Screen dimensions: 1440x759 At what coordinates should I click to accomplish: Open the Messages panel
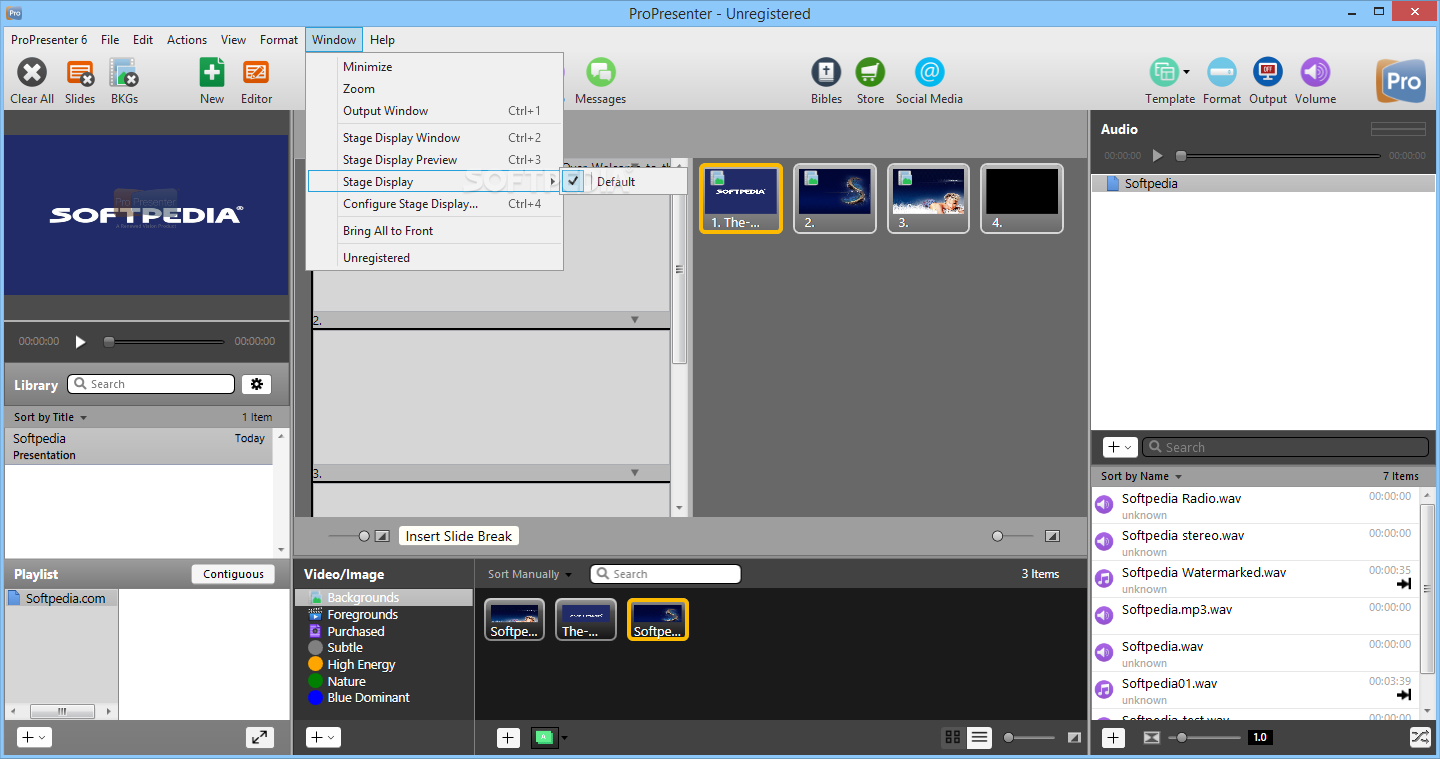click(x=600, y=73)
